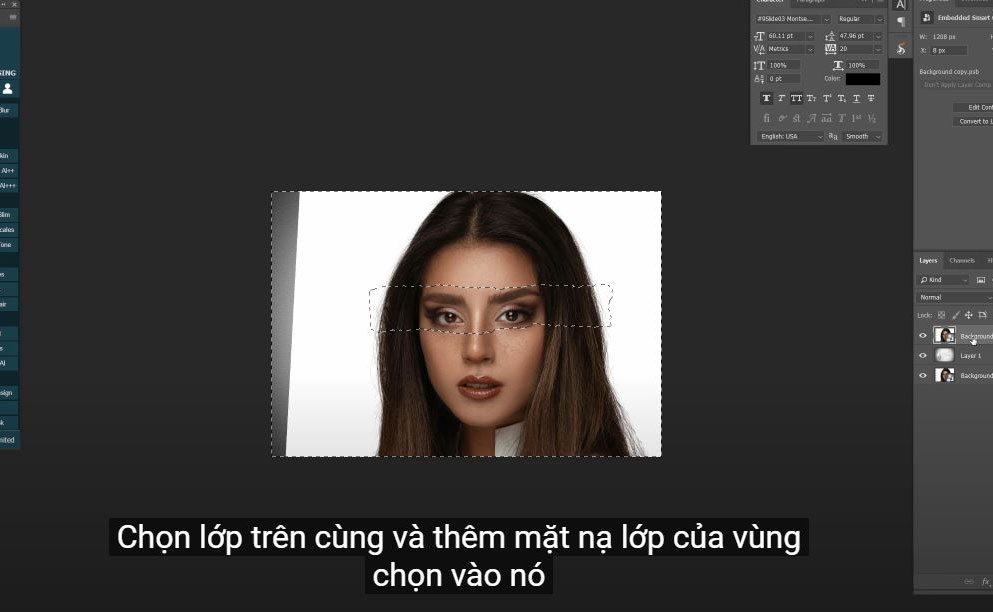Click prevent artboard auto-nesting lock icon
This screenshot has height=612, width=993.
982,315
